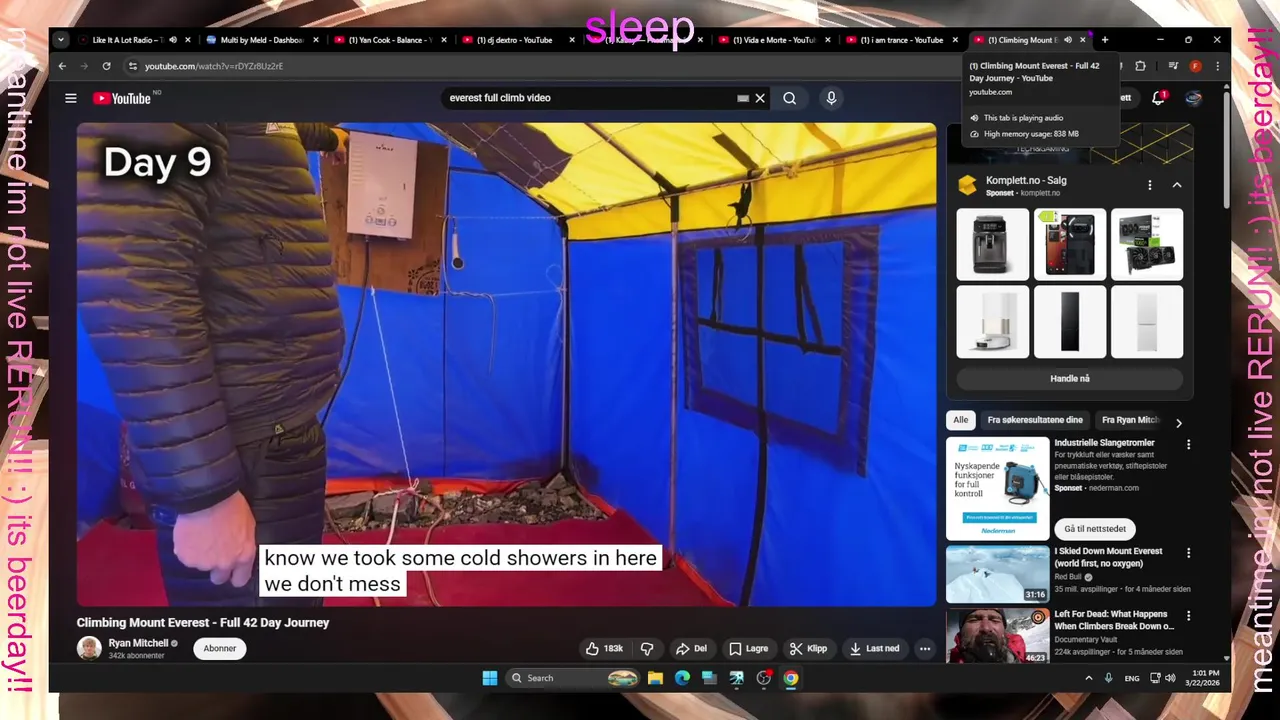Open options for the Left For Dead video
The width and height of the screenshot is (1280, 720).
[1188, 615]
